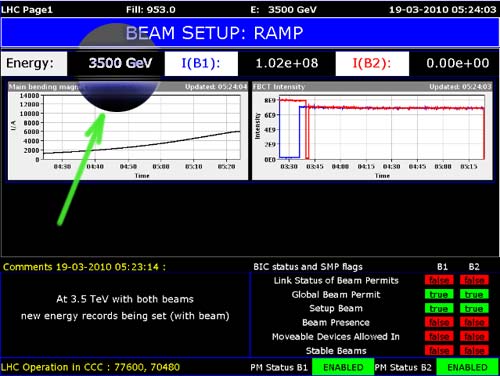Click the FBCT Intensity chart title bar
Image resolution: width=500 pixels, height=376 pixels.
pyautogui.click(x=372, y=87)
